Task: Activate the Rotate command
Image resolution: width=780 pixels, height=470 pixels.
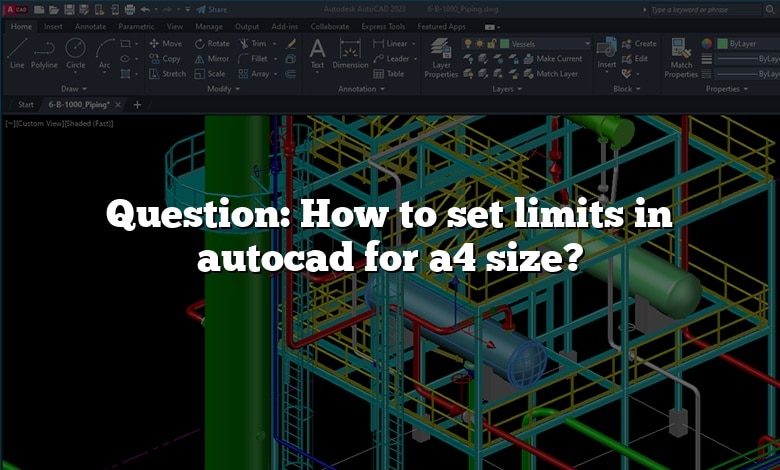Action: [x=212, y=44]
